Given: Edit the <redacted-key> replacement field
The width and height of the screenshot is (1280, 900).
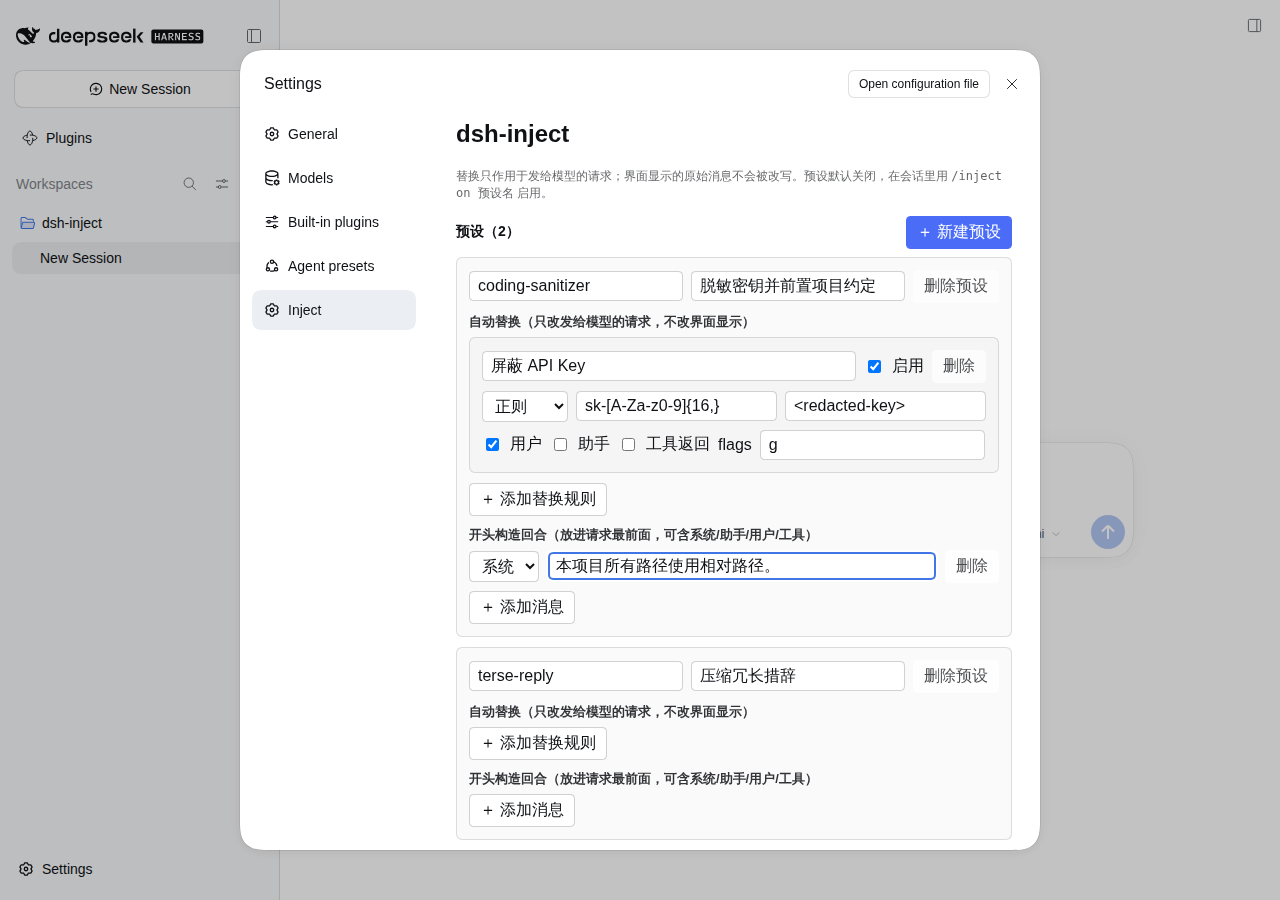Looking at the screenshot, I should pos(885,406).
